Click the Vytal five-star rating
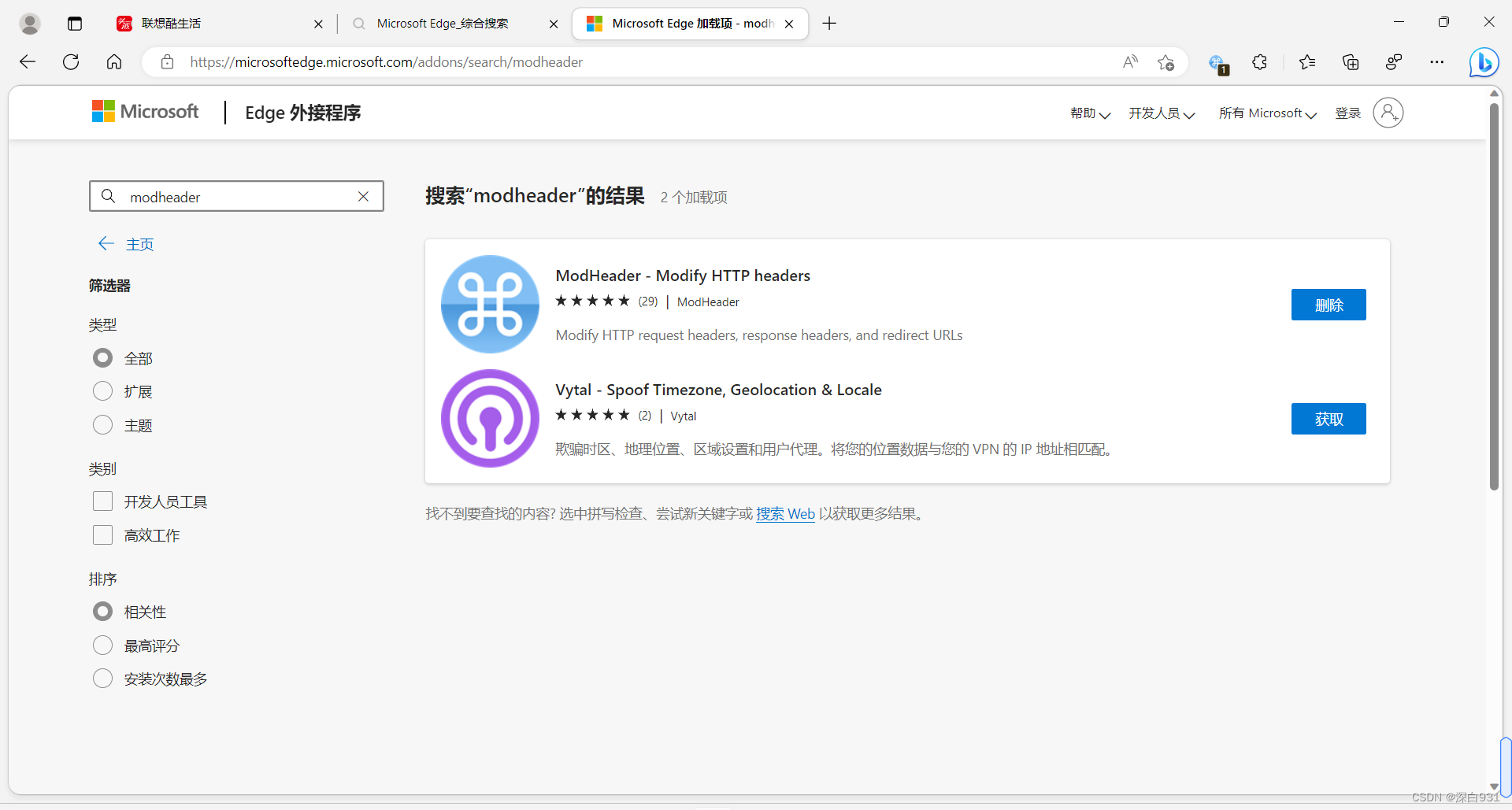This screenshot has height=810, width=1512. 592,415
